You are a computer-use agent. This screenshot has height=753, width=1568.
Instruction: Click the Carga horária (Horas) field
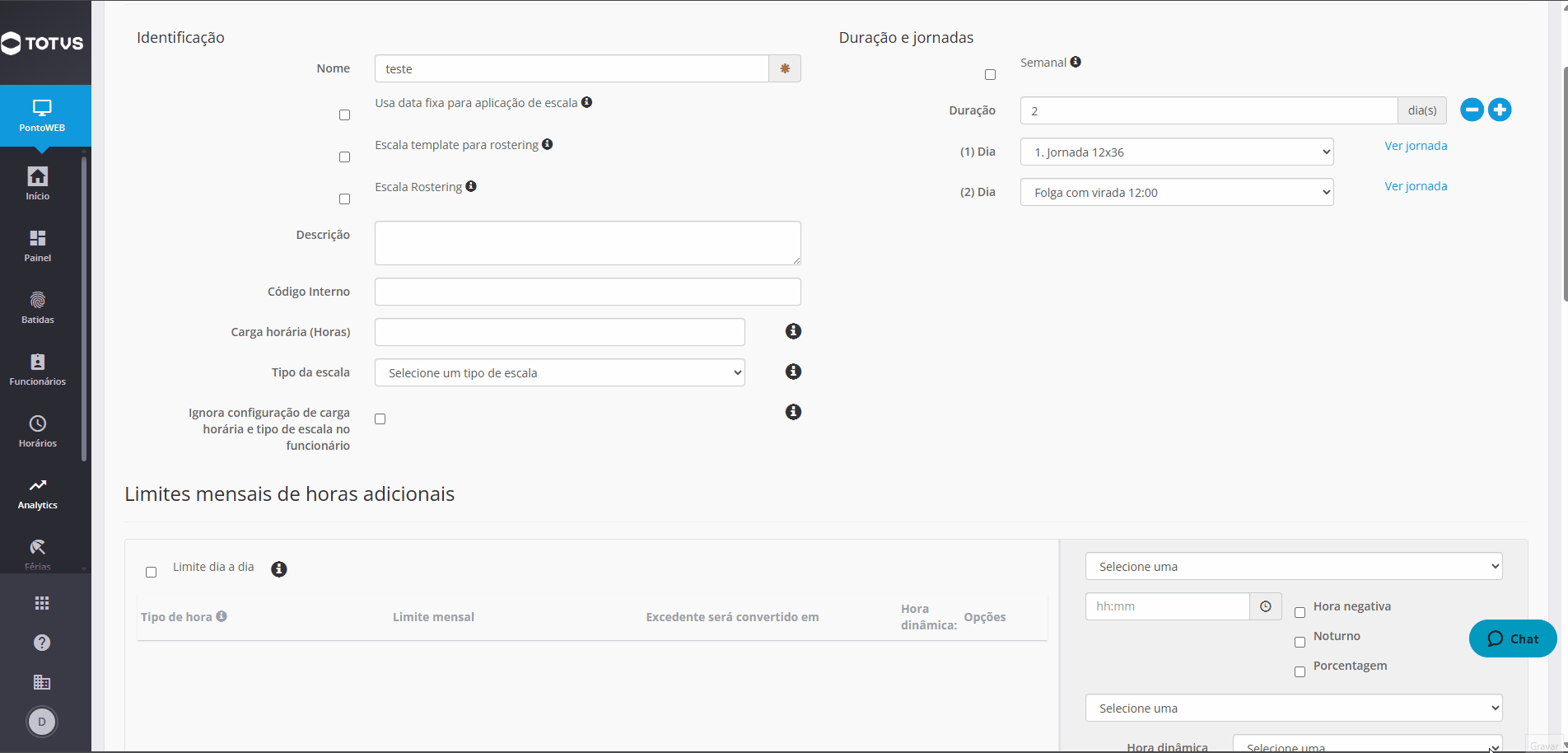[560, 332]
